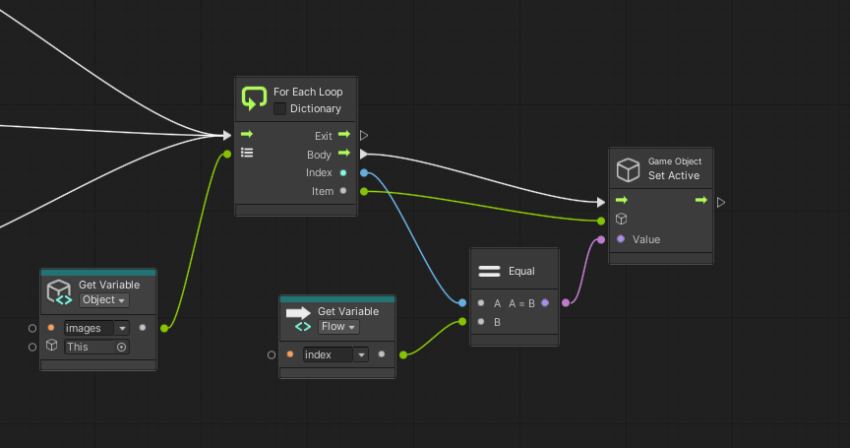Click the This game object field

96,347
